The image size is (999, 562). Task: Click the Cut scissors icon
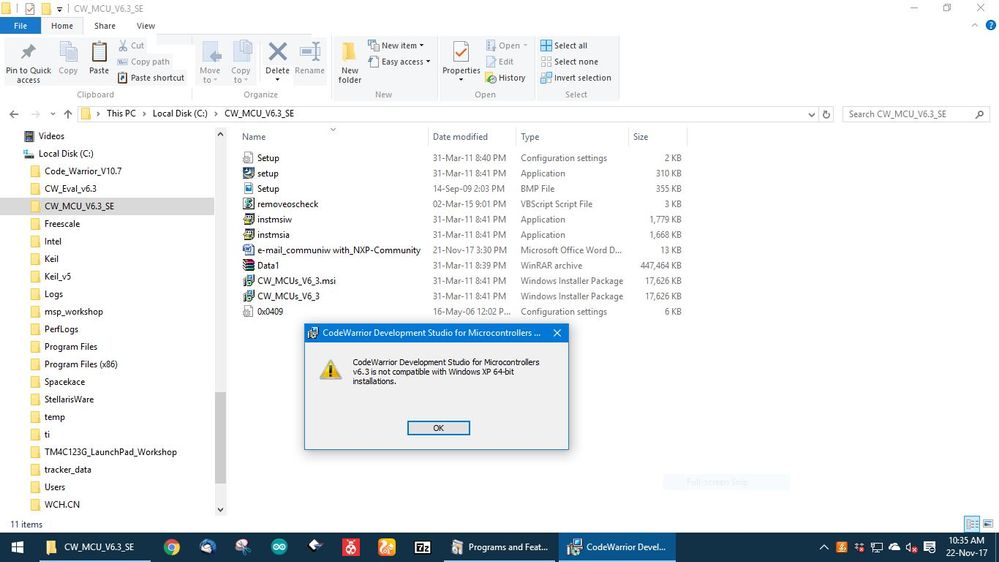pos(123,45)
